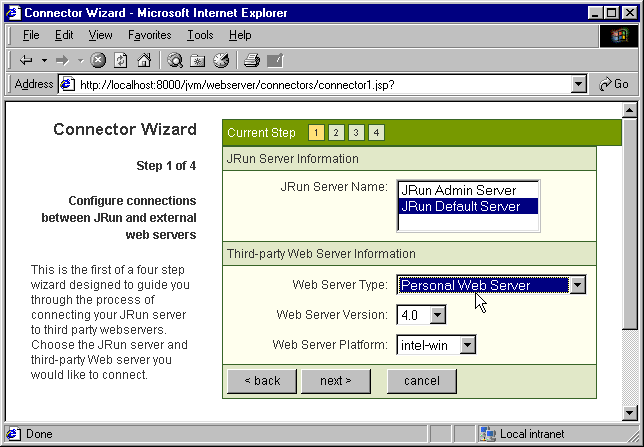Viewport: 644px width, 447px height.
Task: Click the page scrollbar up arrow
Action: (x=630, y=110)
